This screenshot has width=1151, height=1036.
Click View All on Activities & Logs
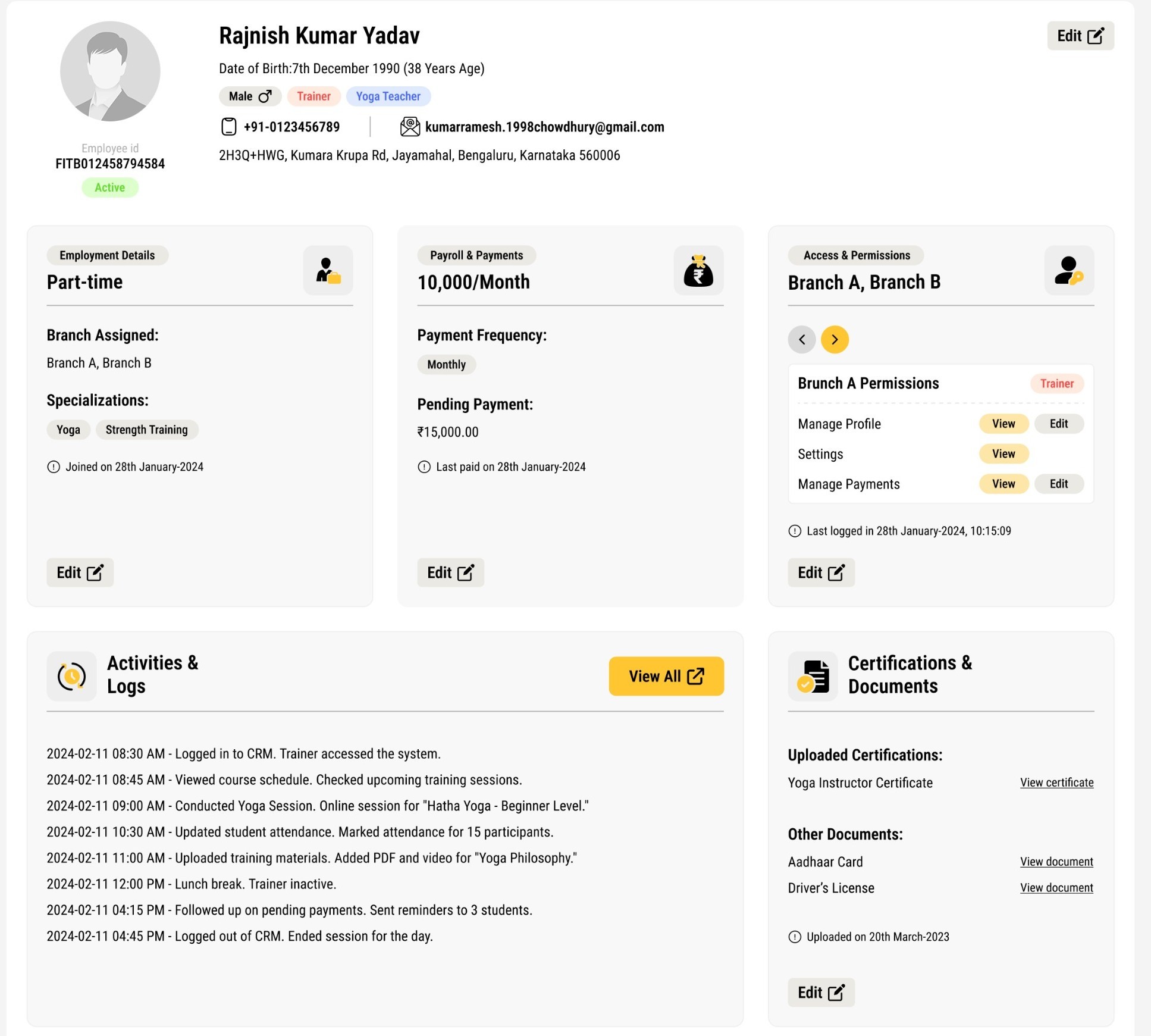[x=666, y=676]
